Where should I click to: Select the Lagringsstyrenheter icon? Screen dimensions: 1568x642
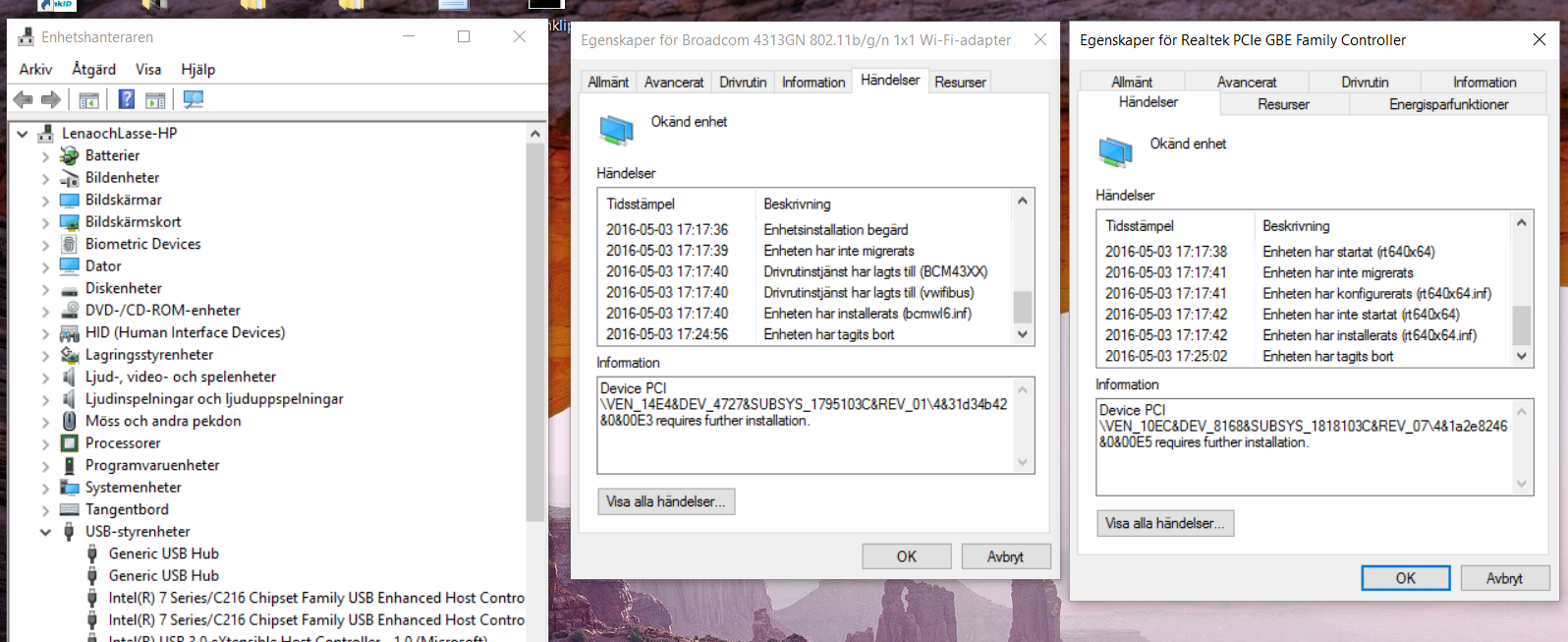tap(69, 355)
